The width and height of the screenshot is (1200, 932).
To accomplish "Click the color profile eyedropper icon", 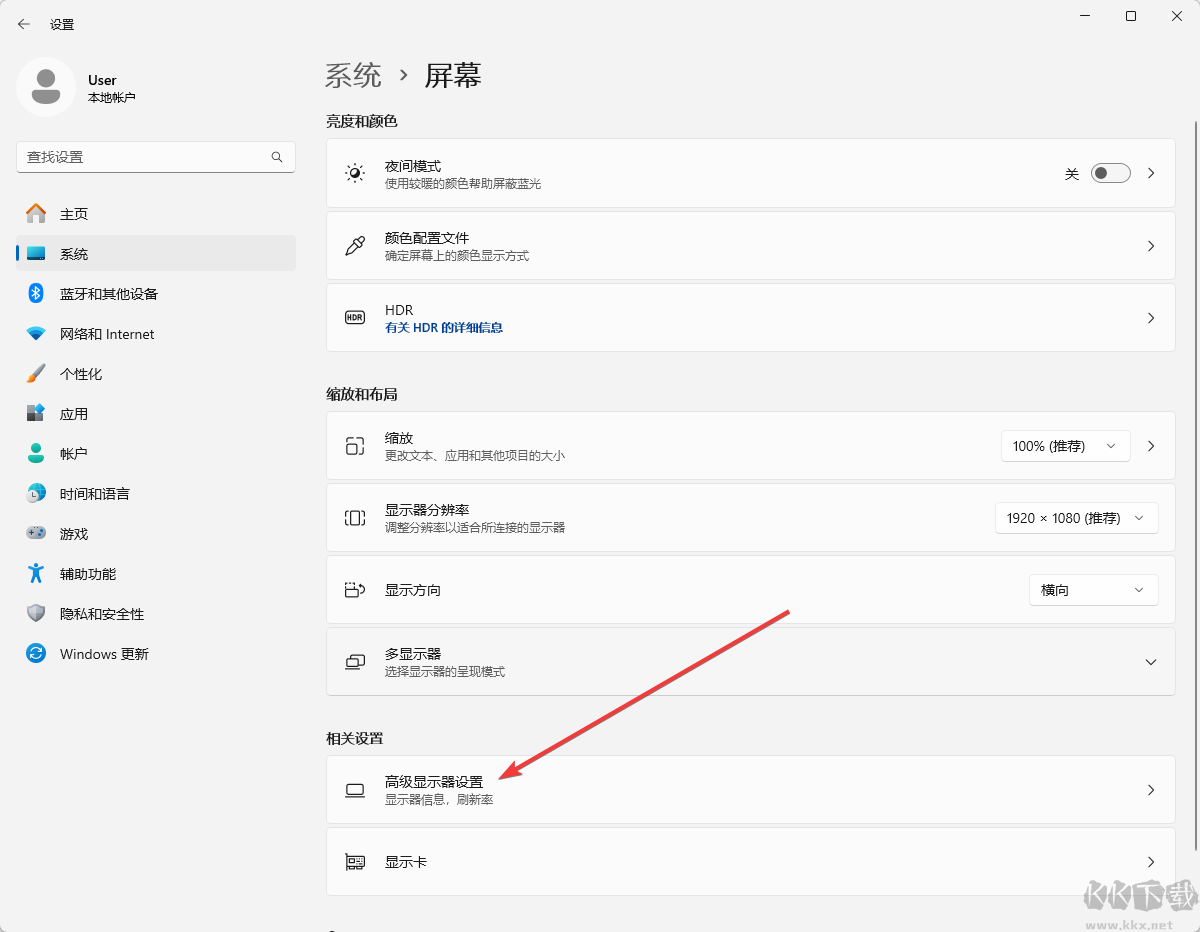I will coord(355,245).
